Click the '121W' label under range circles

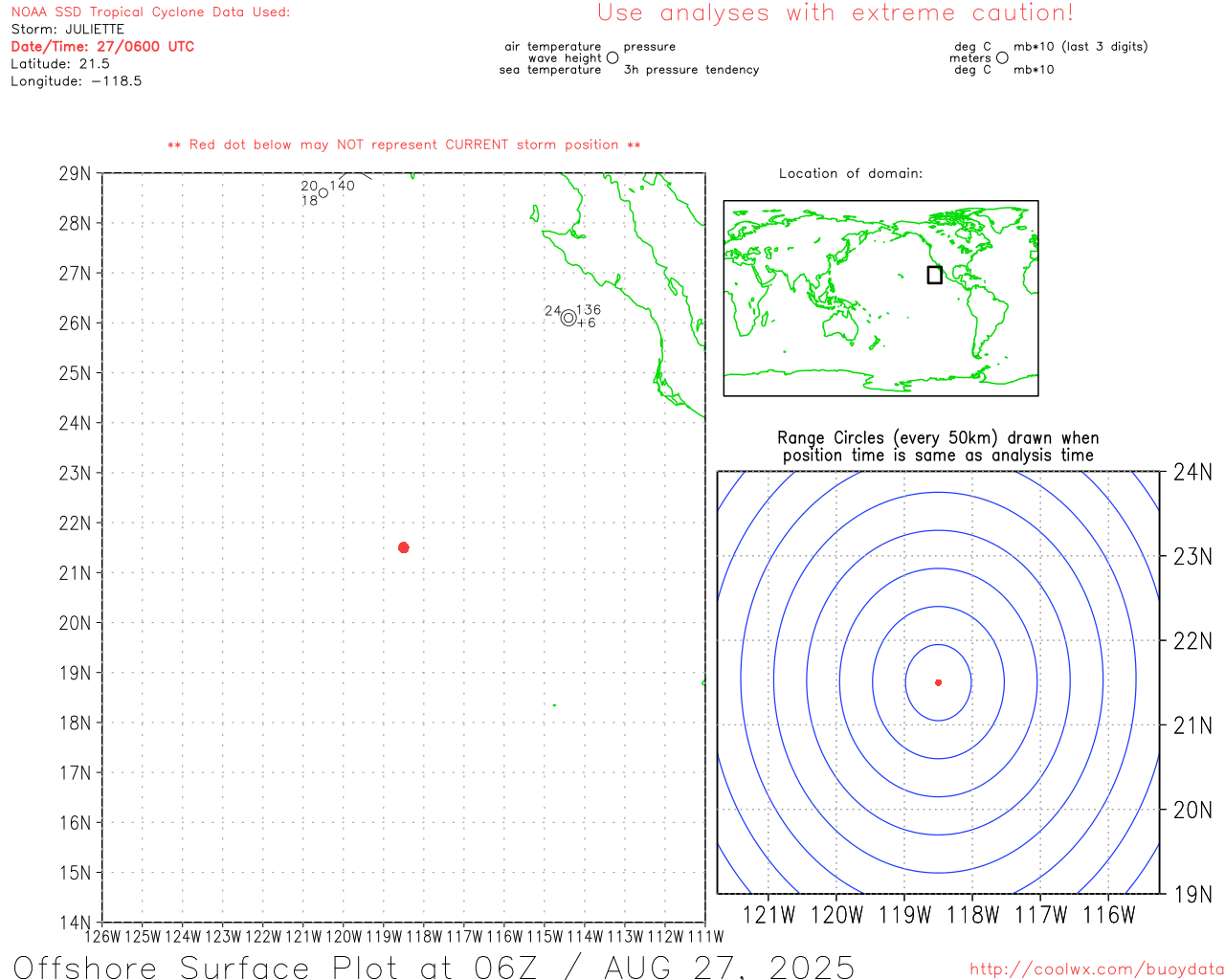768,915
